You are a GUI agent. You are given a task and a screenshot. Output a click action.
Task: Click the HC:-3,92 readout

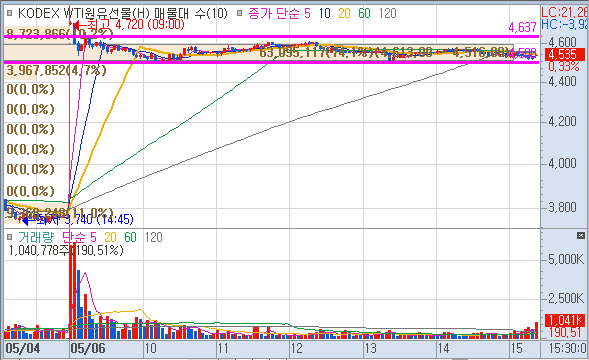[565, 24]
